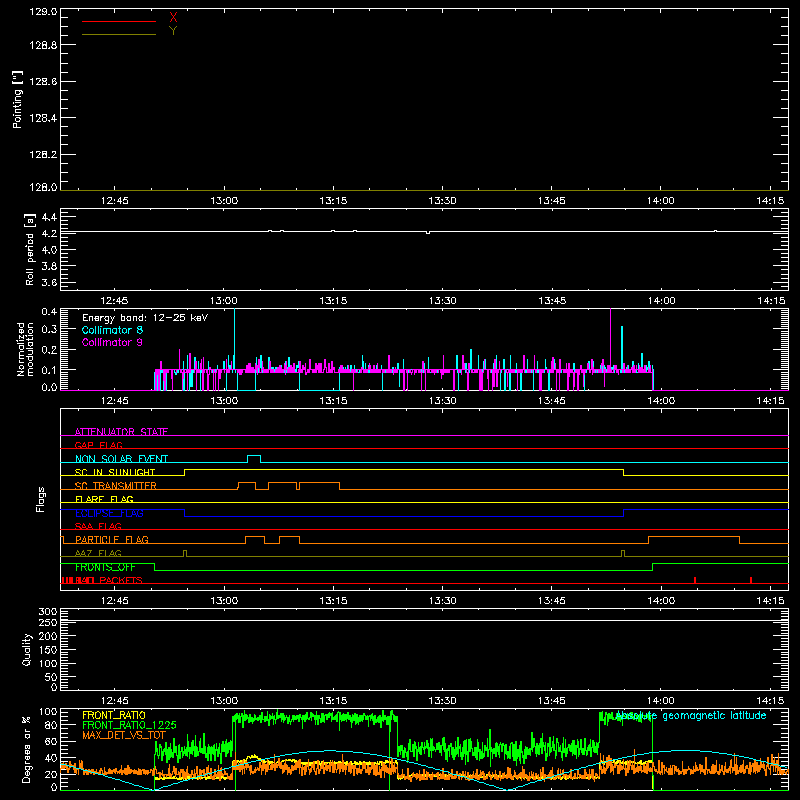Screen dimensions: 800x800
Task: Click the 14:00 label under the Roll period panel
Action: (x=661, y=301)
